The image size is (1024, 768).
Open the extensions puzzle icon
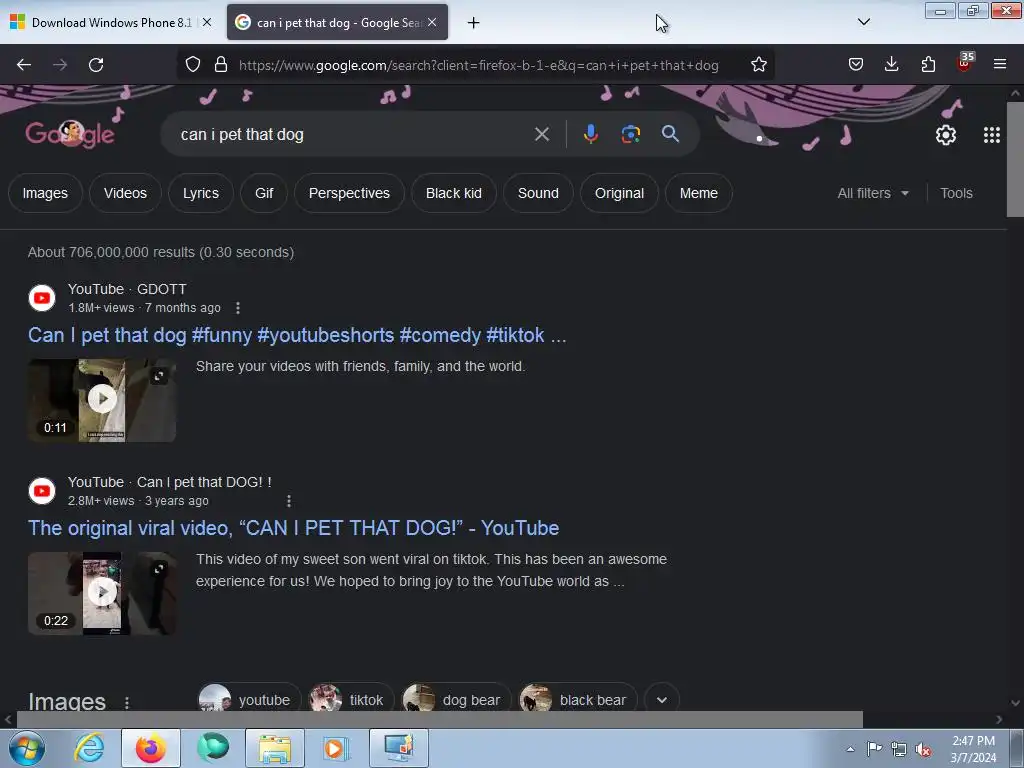tap(928, 64)
